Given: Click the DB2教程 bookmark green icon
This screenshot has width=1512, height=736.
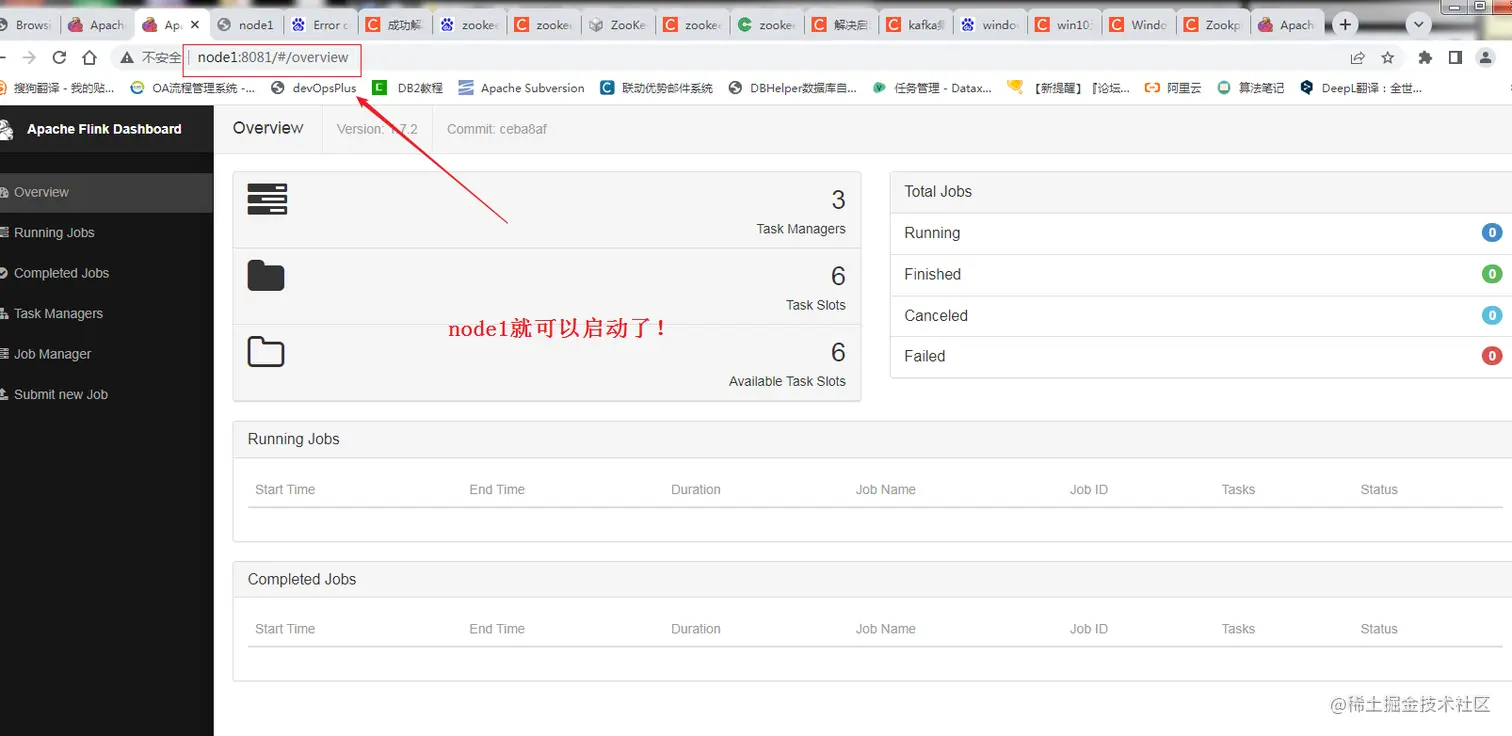Looking at the screenshot, I should 379,88.
